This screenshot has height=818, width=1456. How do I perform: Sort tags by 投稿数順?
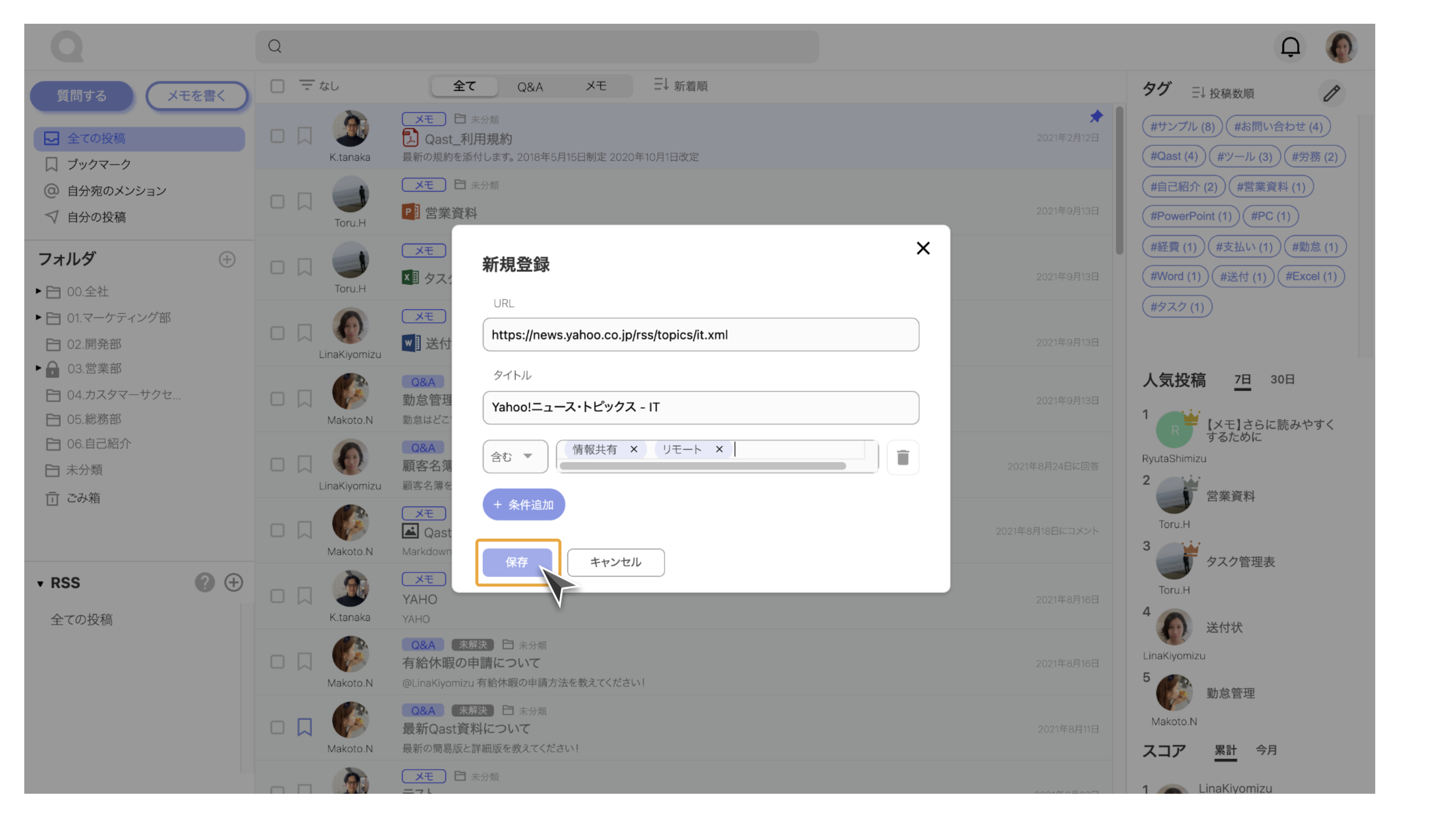1223,93
